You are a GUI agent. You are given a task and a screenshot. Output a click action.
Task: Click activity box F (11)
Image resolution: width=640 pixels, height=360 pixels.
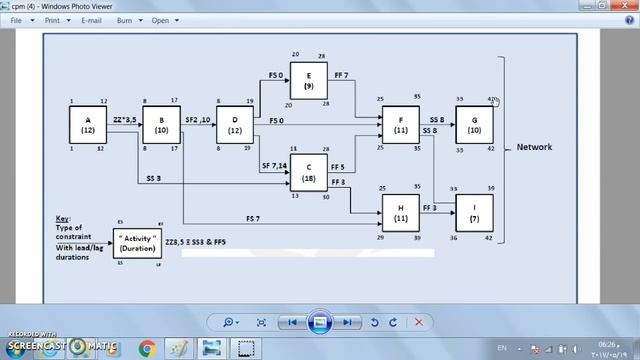pos(401,125)
